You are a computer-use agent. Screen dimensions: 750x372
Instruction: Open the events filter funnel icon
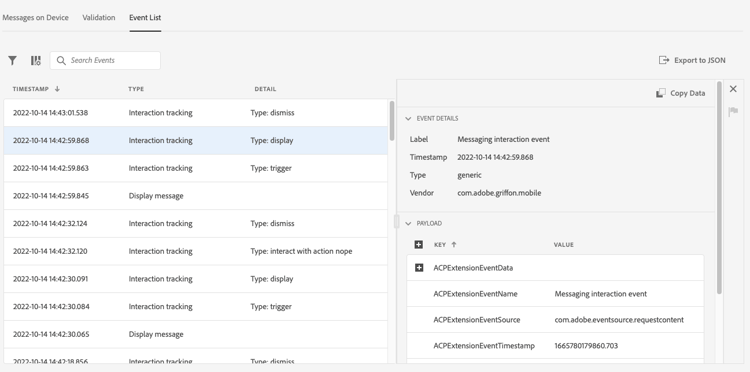[x=12, y=60]
